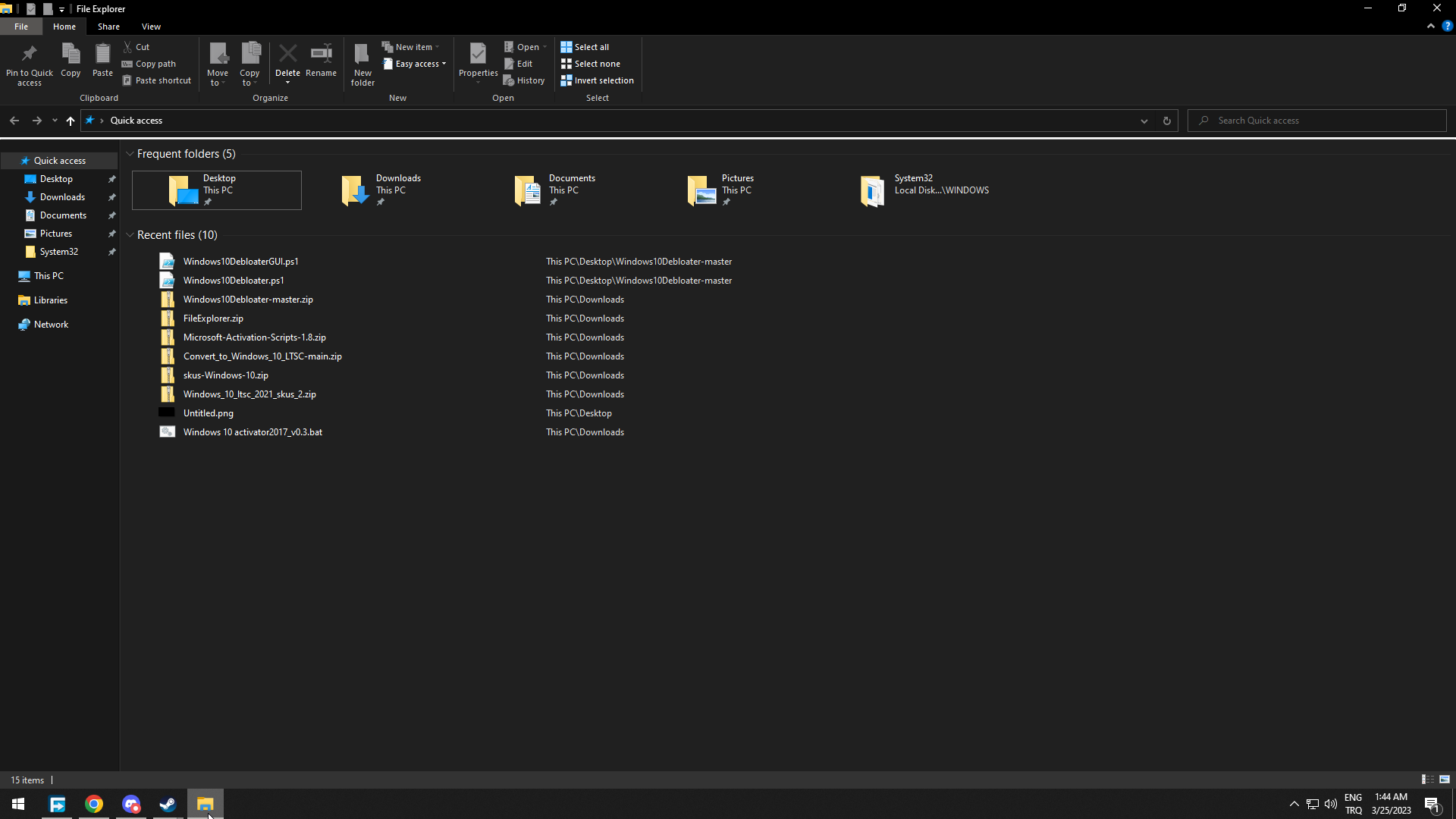
Task: Collapse the Recent files section
Action: point(130,235)
